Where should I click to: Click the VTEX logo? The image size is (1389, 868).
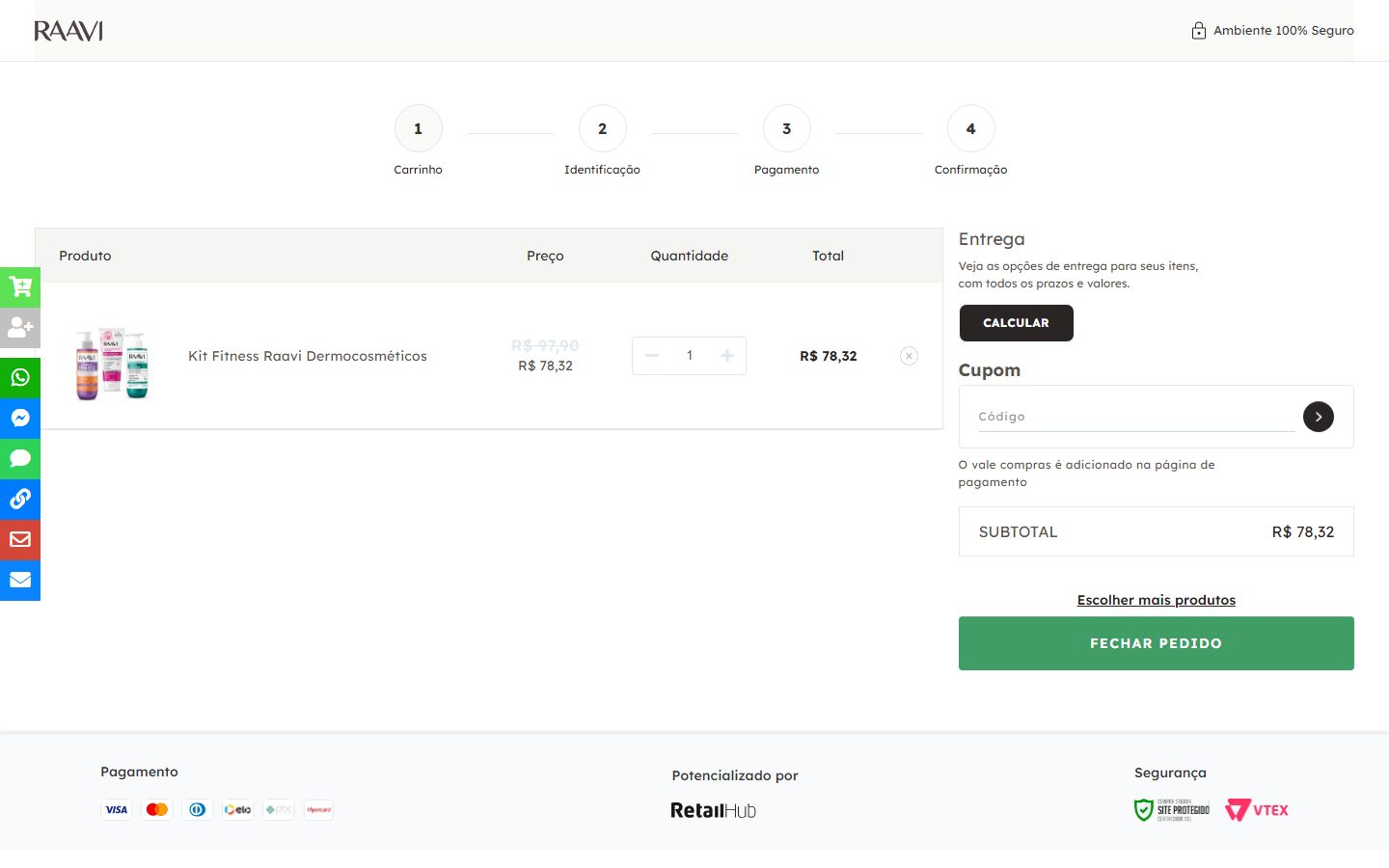tap(1257, 810)
